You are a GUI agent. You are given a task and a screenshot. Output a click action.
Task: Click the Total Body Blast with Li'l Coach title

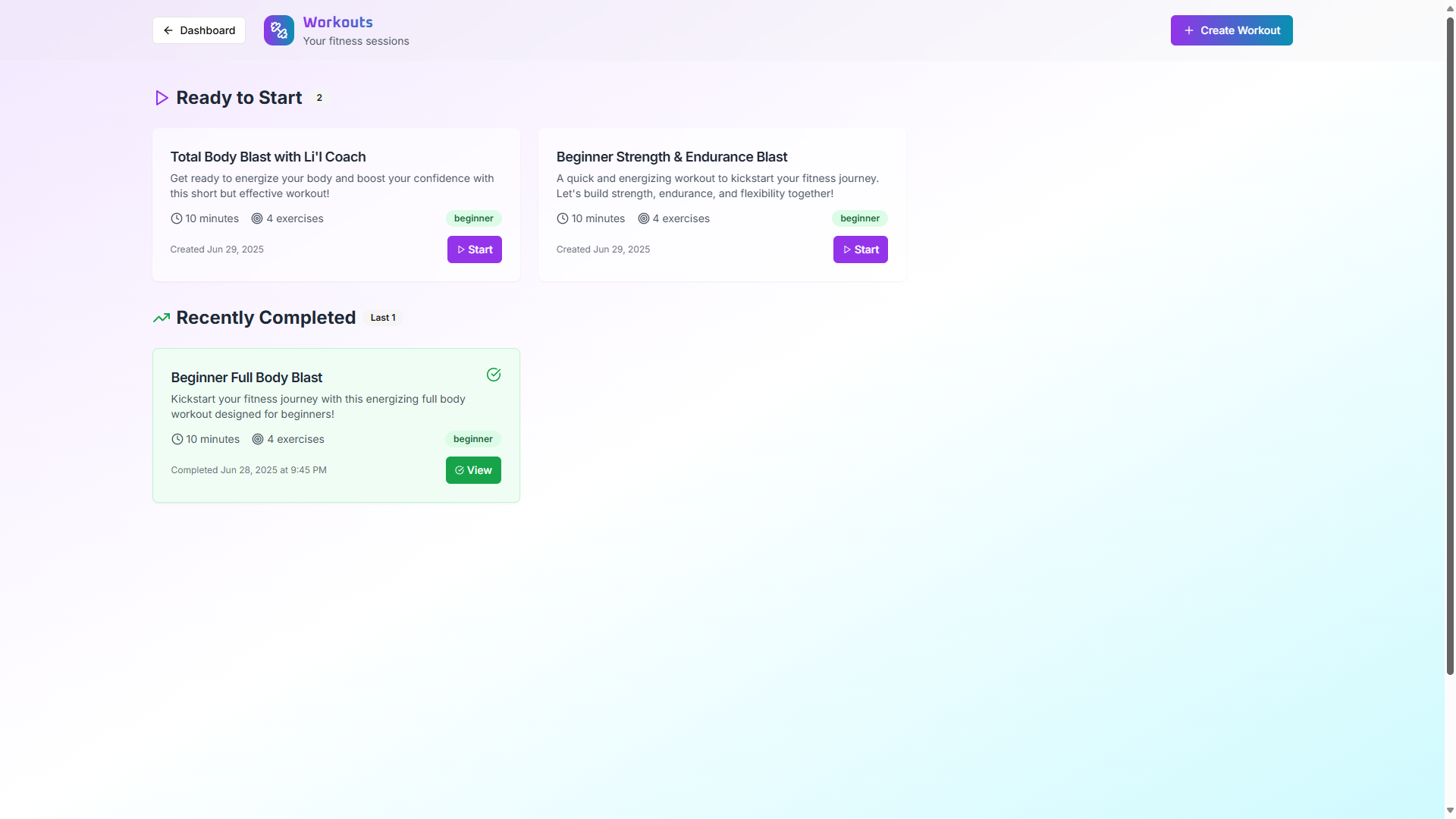pos(268,157)
